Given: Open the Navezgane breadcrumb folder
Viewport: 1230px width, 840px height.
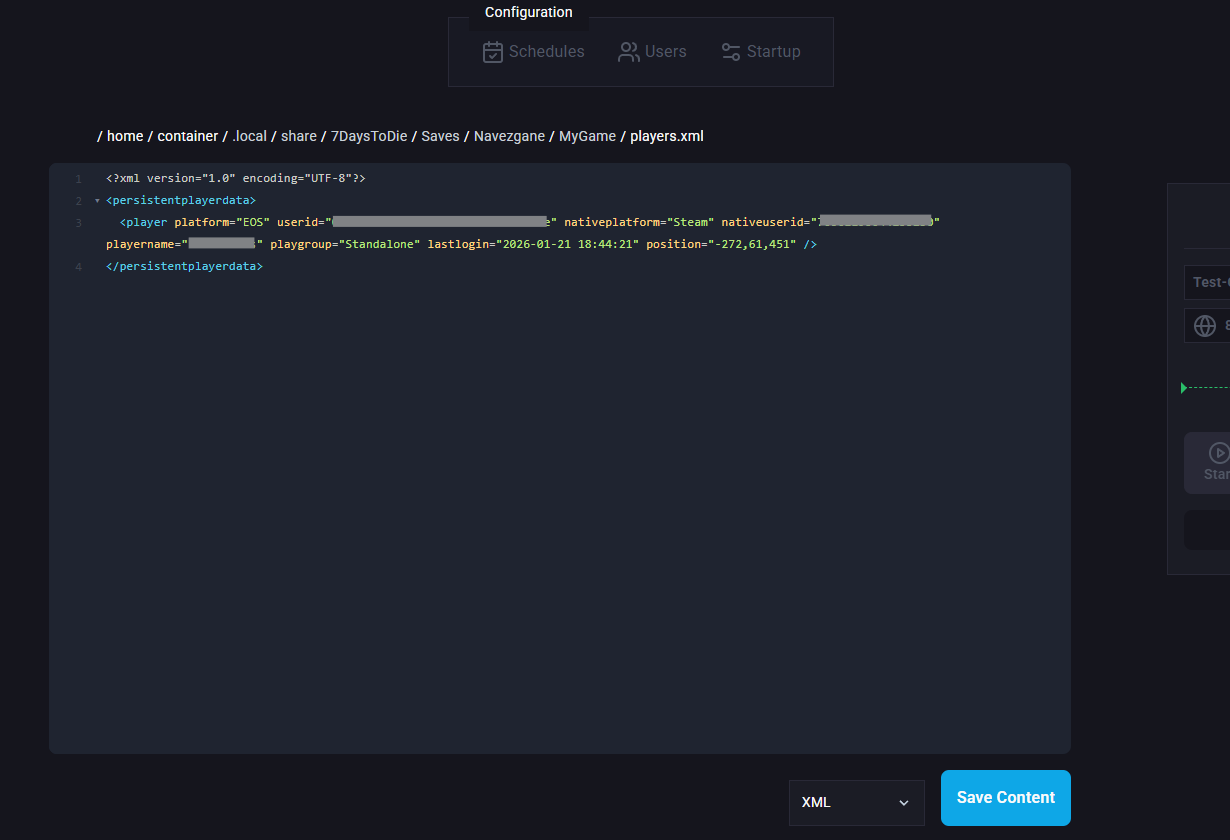Looking at the screenshot, I should (x=509, y=136).
